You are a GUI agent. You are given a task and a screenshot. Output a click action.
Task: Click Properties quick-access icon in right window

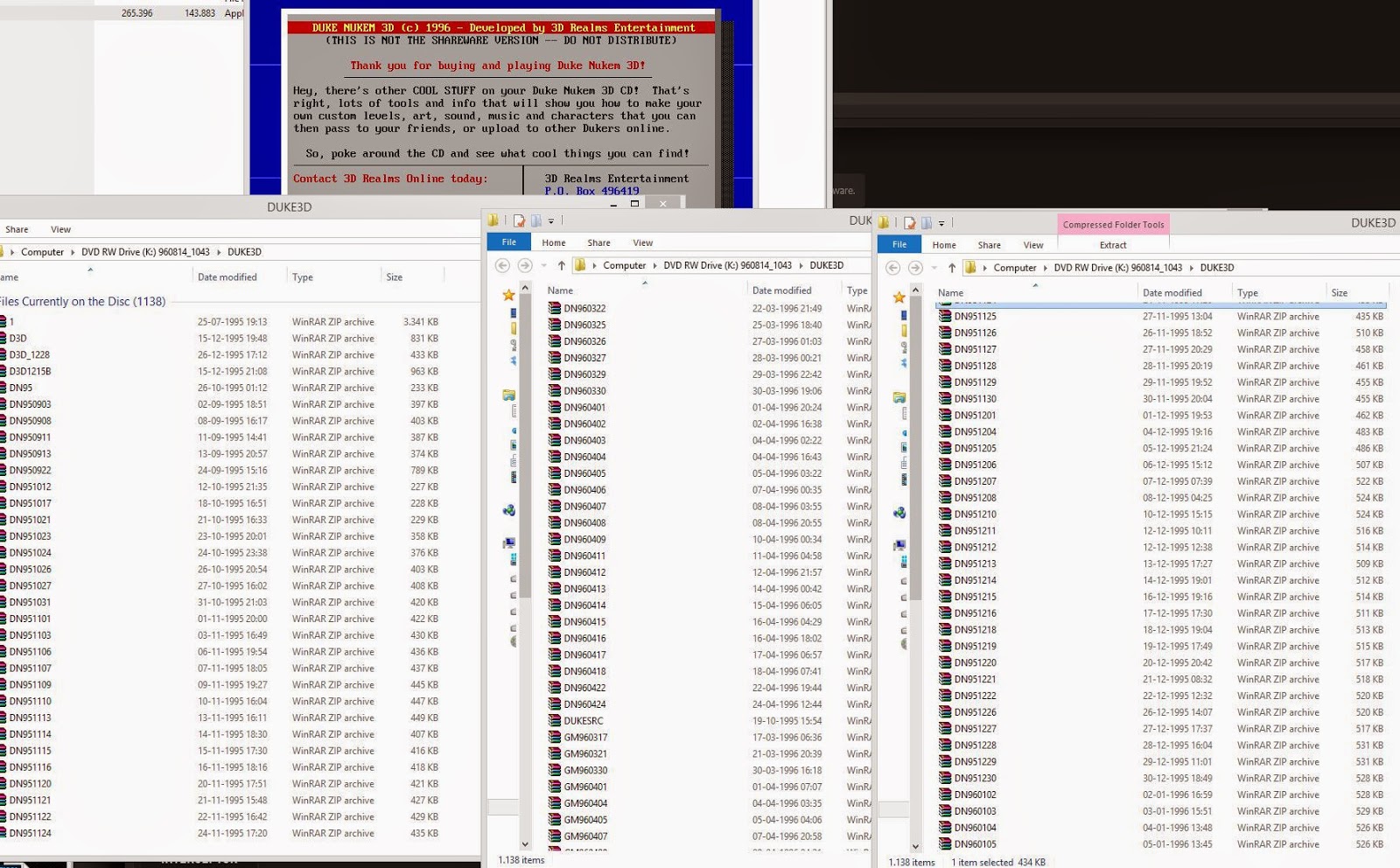tap(909, 223)
